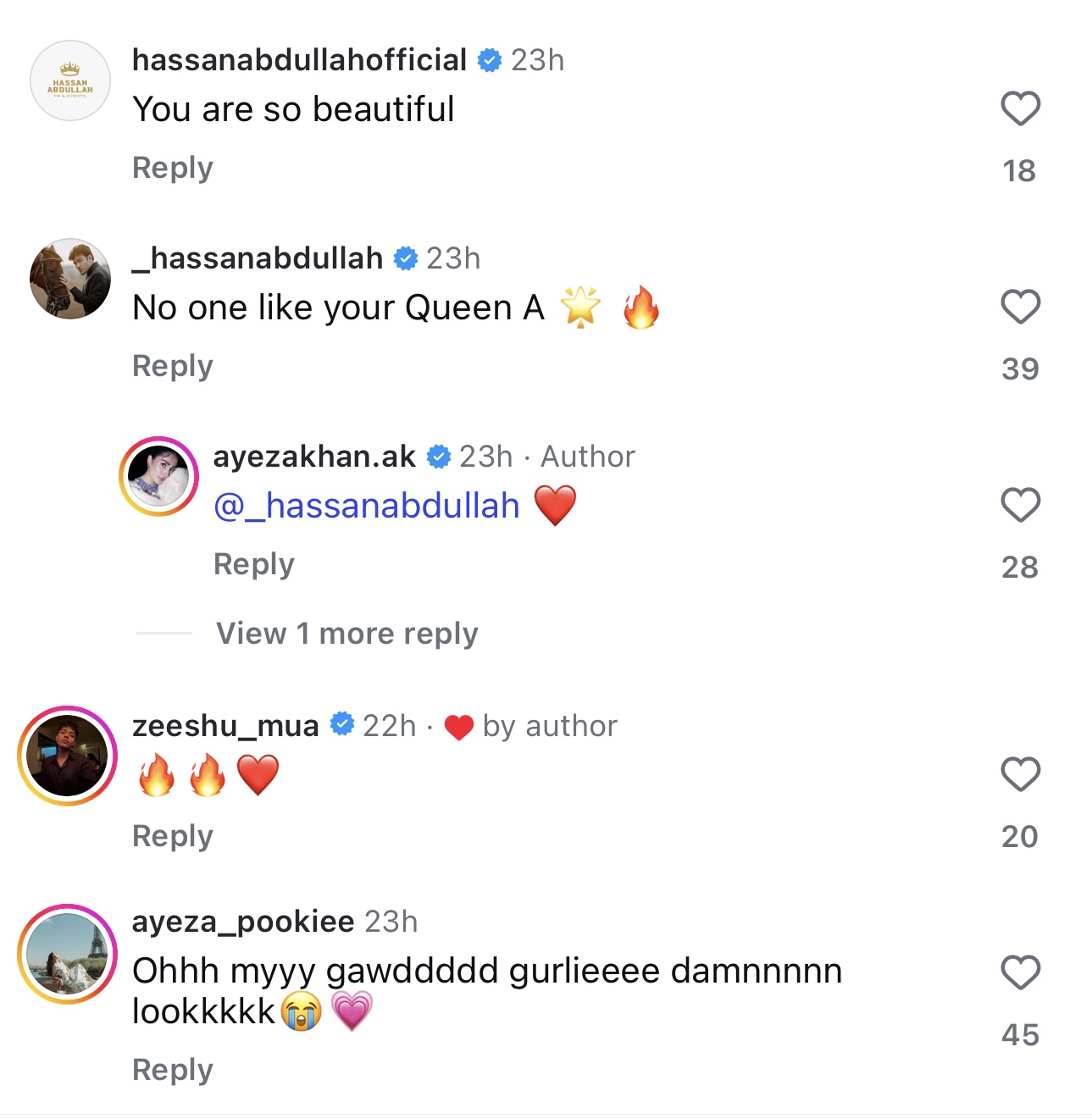Like hassanabdullahofficial's "You are so beautiful" comment

click(x=1020, y=108)
